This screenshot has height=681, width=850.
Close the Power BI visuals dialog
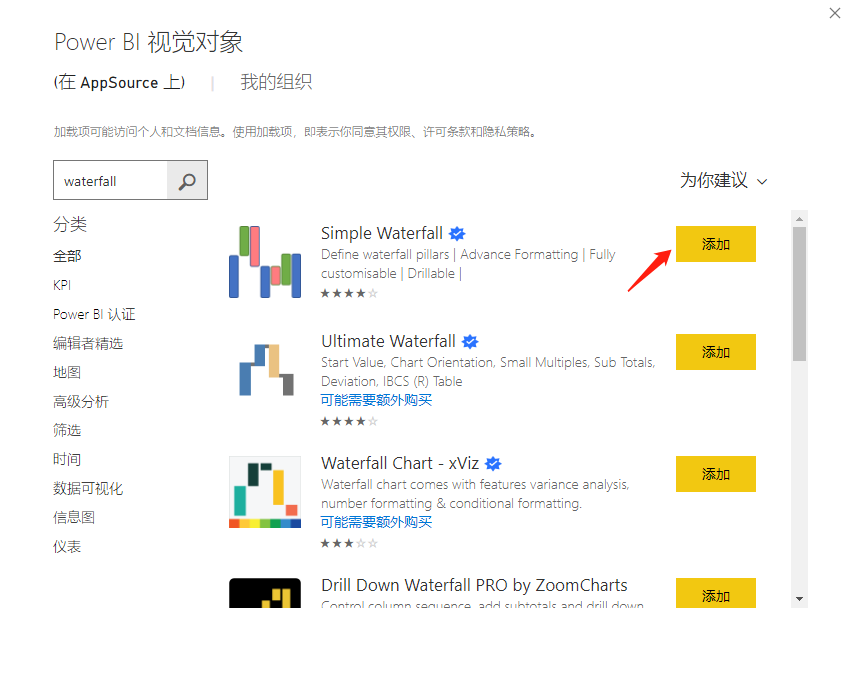click(x=835, y=13)
